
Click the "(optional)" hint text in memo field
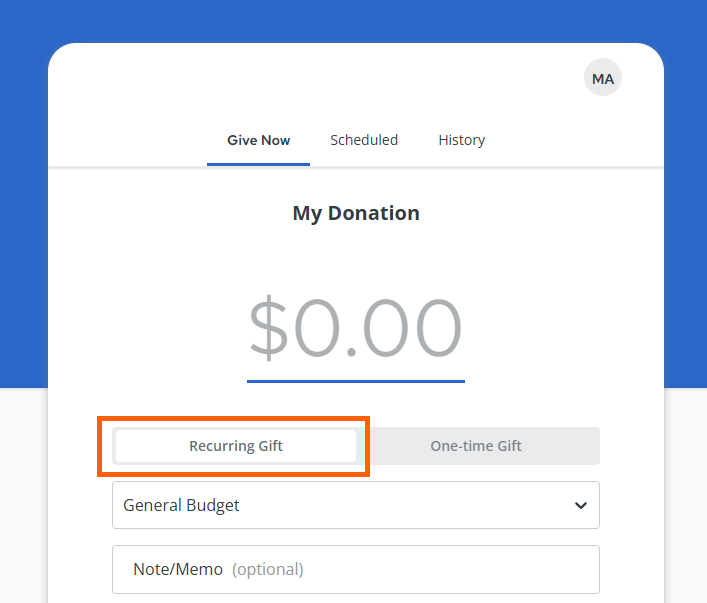click(x=268, y=569)
